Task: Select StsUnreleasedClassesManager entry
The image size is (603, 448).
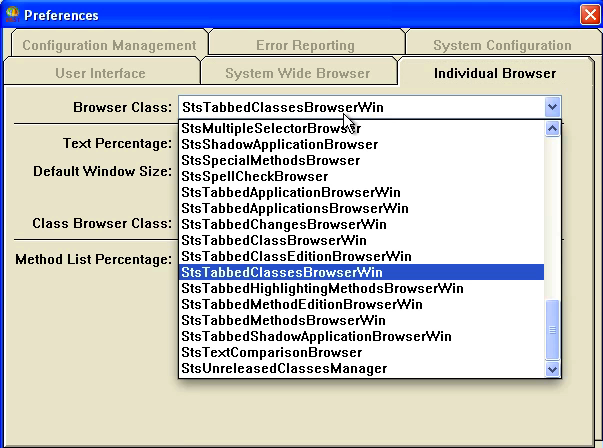Action: [362, 368]
